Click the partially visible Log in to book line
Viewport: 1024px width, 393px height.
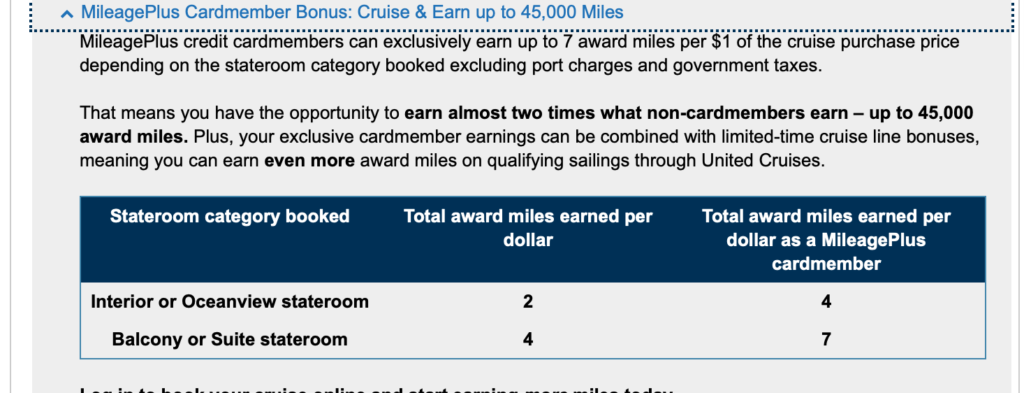click(x=376, y=389)
